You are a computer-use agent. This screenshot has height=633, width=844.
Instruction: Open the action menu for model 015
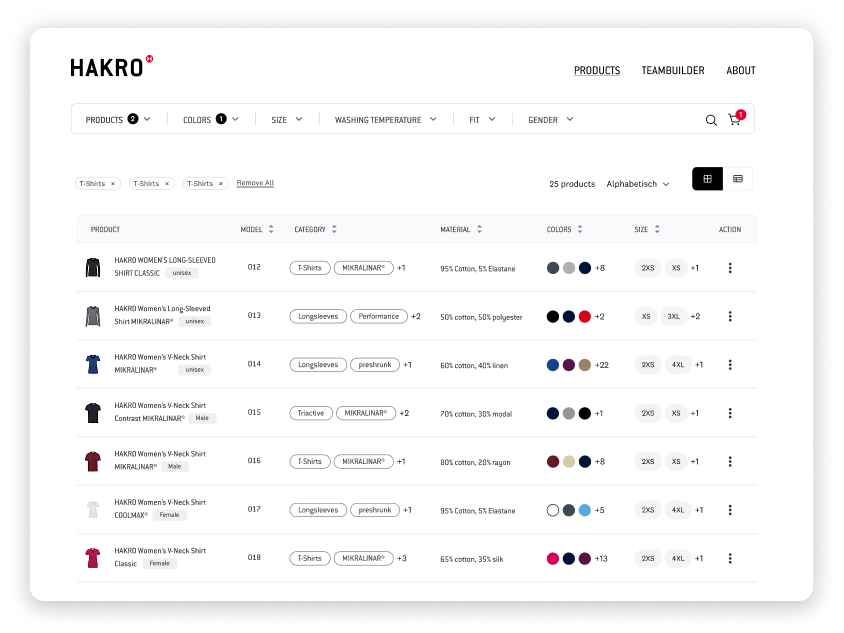(730, 412)
